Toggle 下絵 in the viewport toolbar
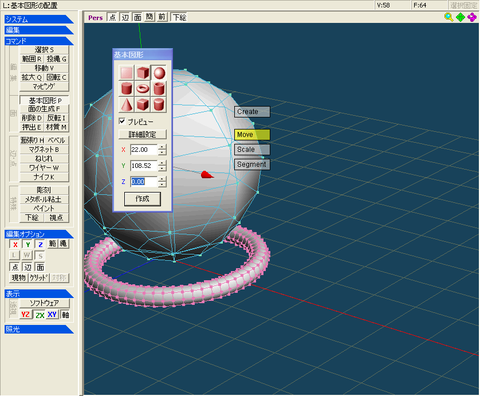This screenshot has width=480, height=396. [x=179, y=17]
